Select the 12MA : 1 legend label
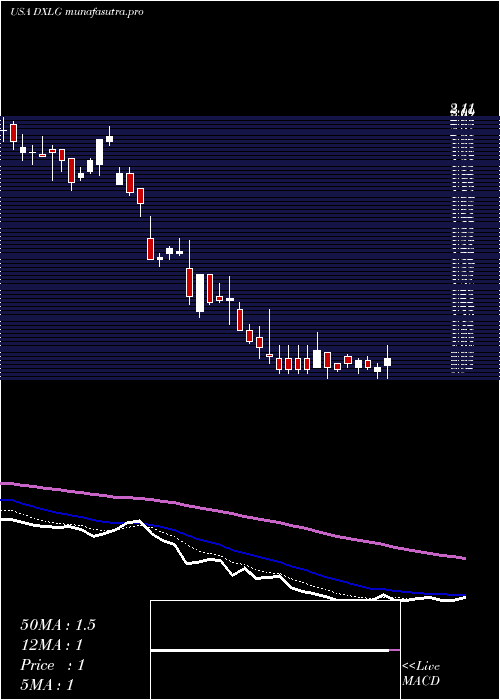This screenshot has height=700, width=500. pos(51,645)
